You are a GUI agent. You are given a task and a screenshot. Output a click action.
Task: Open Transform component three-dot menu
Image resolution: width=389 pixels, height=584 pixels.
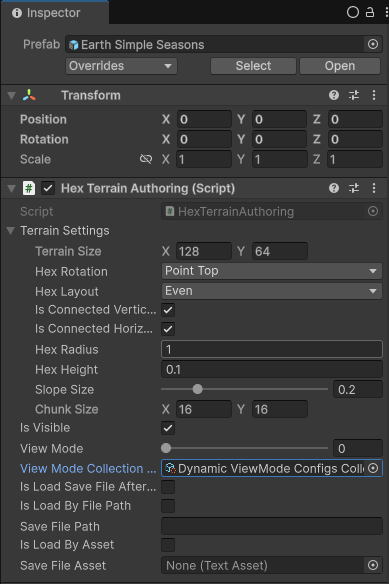(374, 95)
